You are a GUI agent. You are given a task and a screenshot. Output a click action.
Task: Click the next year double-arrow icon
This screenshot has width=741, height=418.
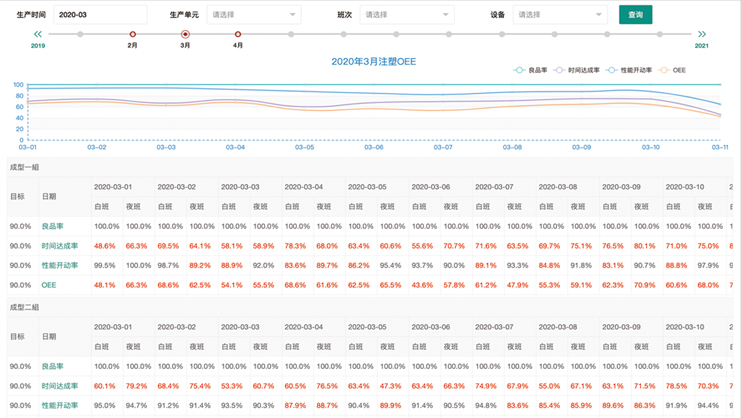702,34
